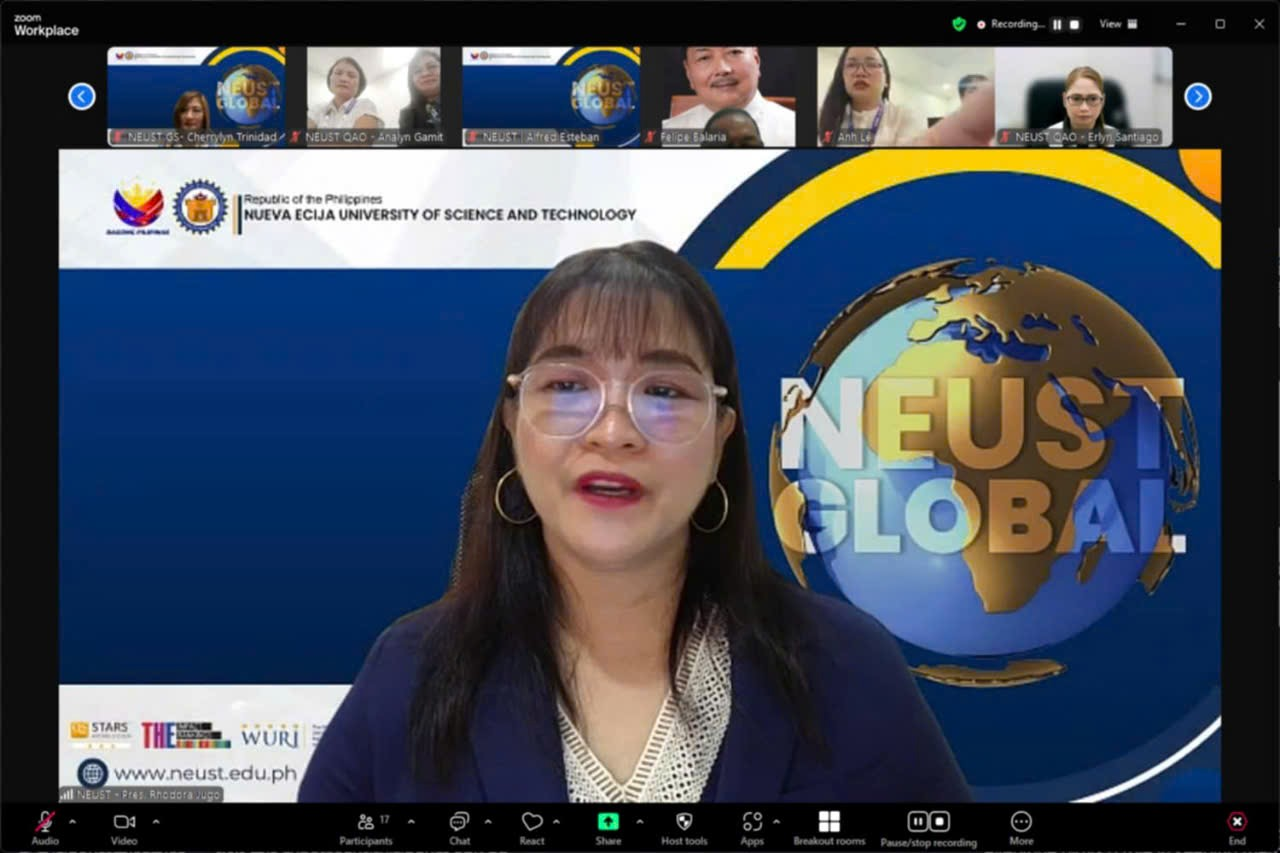Viewport: 1280px width, 853px height.
Task: Click the speaker name label Rhodora Jugo
Action: pos(141,794)
